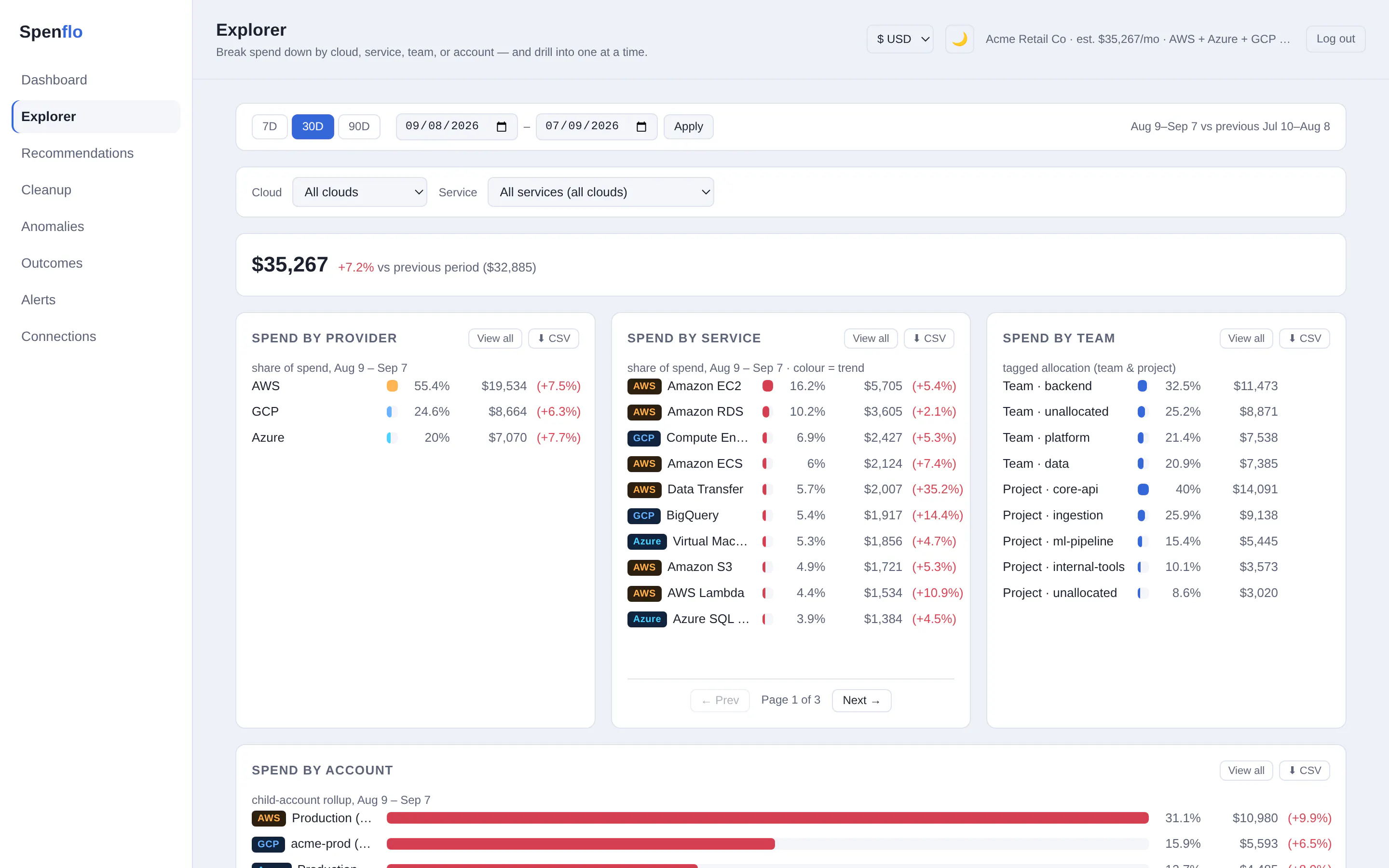Click Project · ml-pipeline row
The width and height of the screenshot is (1389, 868).
[1140, 542]
